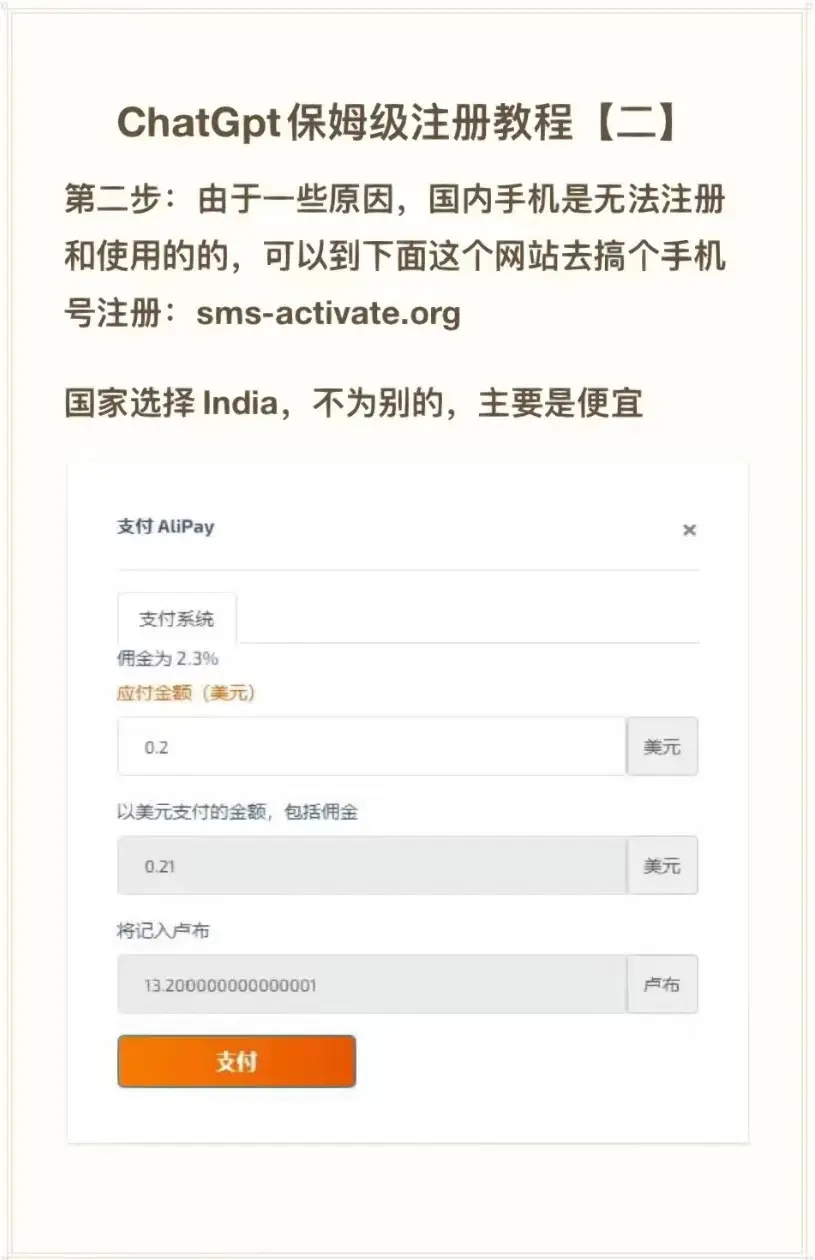Click the text line starting 和使用的的
Viewport: 815px width, 1260px height.
[x=395, y=257]
